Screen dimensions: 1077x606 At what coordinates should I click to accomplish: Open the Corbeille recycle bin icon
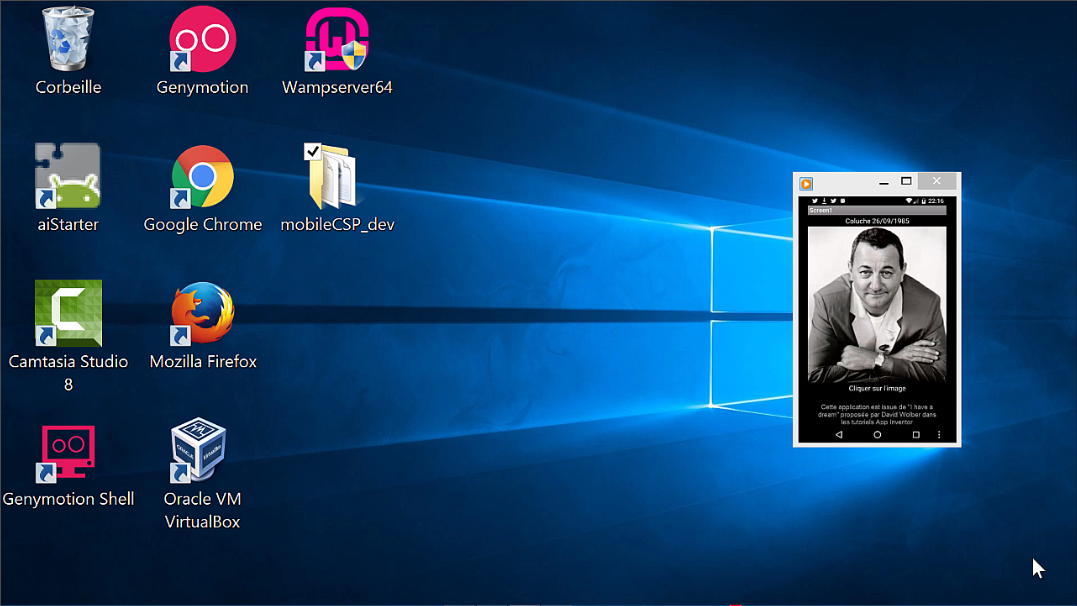[x=67, y=39]
